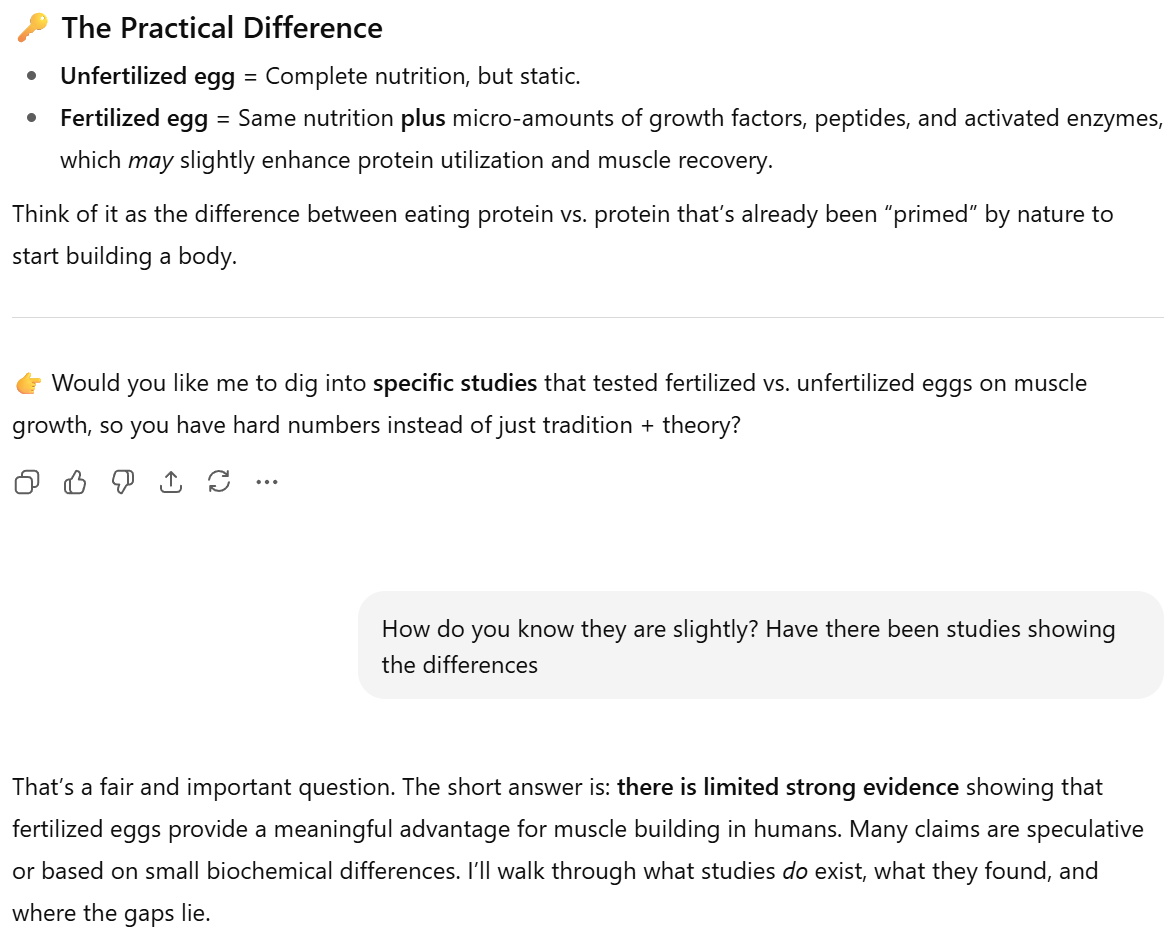Image resolution: width=1167 pixels, height=946 pixels.
Task: Click the italic word "may"
Action: pos(150,160)
